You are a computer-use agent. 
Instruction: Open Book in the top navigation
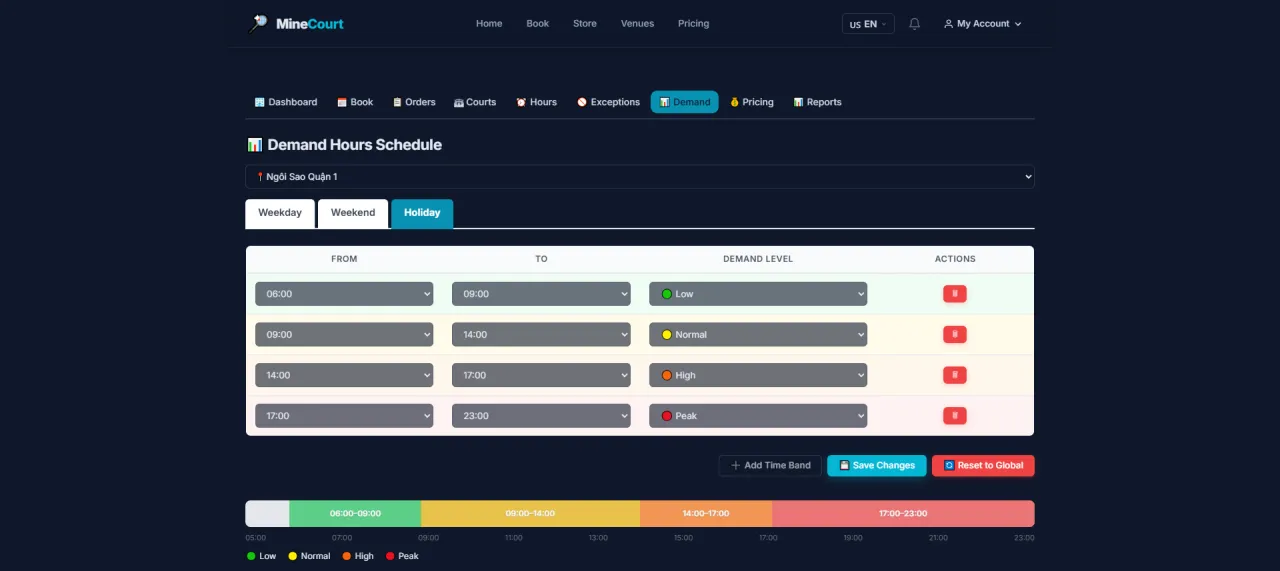coord(538,24)
